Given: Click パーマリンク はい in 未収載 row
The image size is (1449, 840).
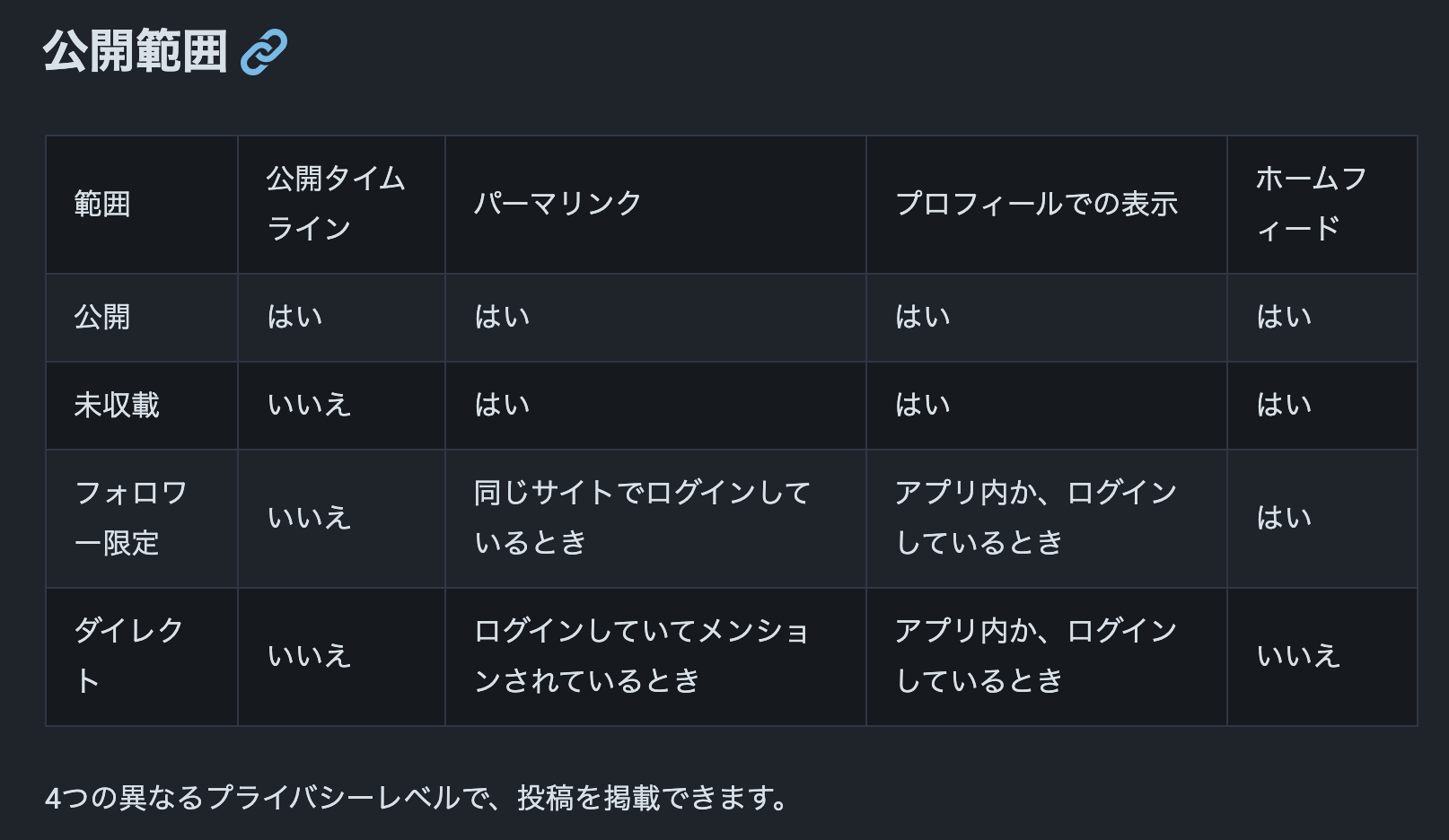Looking at the screenshot, I should (x=503, y=406).
